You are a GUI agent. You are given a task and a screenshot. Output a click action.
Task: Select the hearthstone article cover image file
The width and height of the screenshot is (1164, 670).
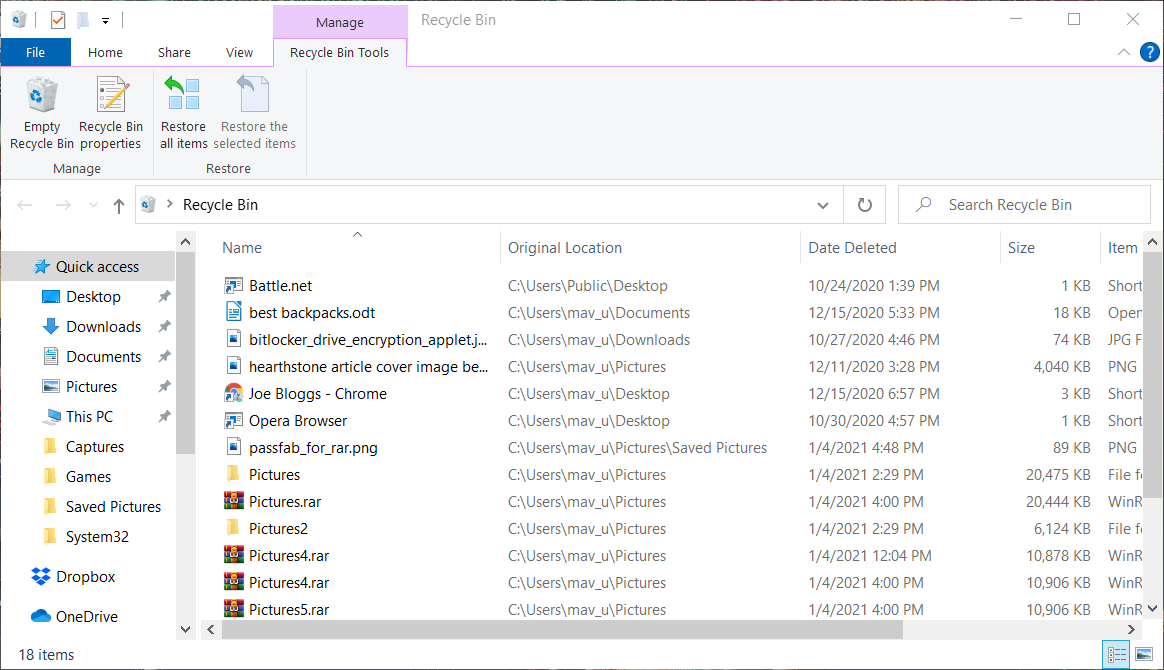point(368,367)
